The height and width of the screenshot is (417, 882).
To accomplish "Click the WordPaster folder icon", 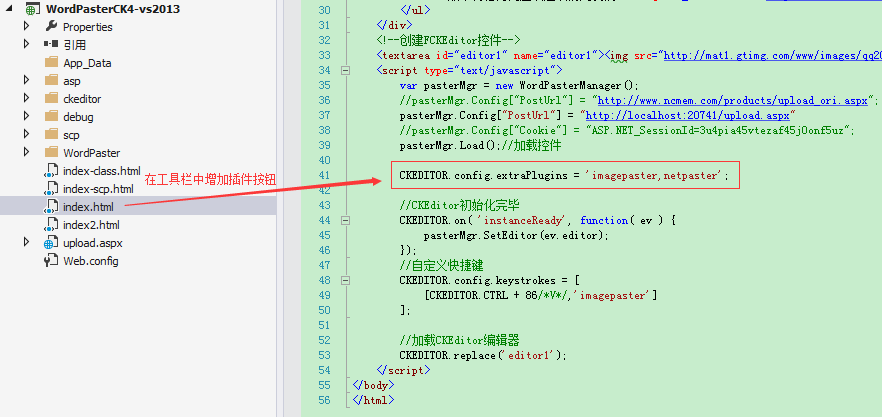I will [51, 152].
